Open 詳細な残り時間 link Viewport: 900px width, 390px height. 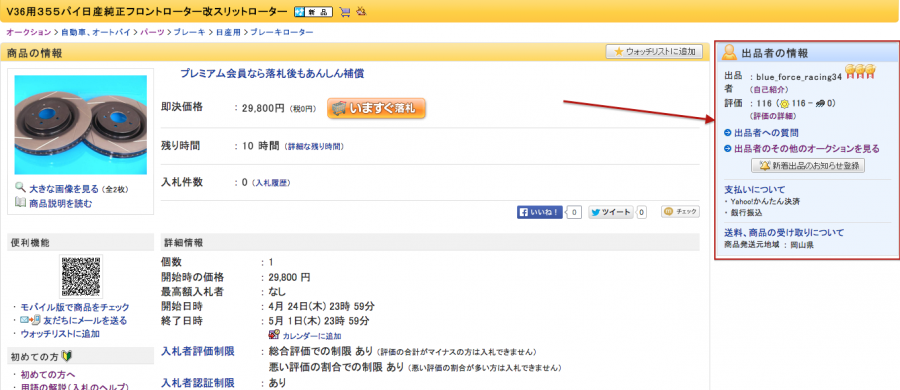tap(314, 147)
